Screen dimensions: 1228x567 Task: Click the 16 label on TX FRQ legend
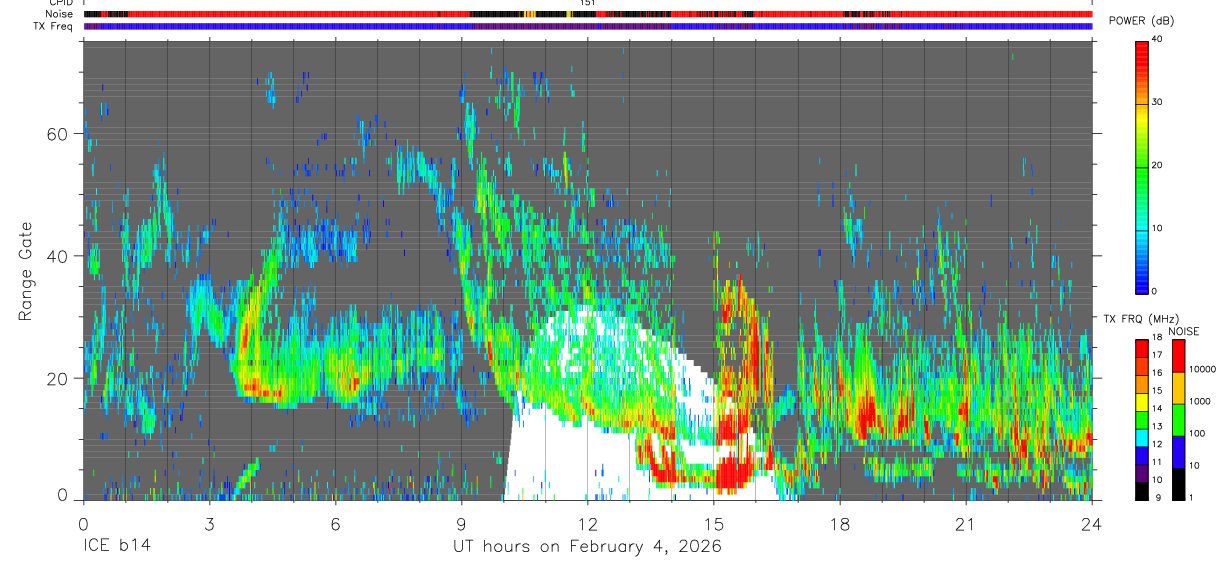[1157, 373]
